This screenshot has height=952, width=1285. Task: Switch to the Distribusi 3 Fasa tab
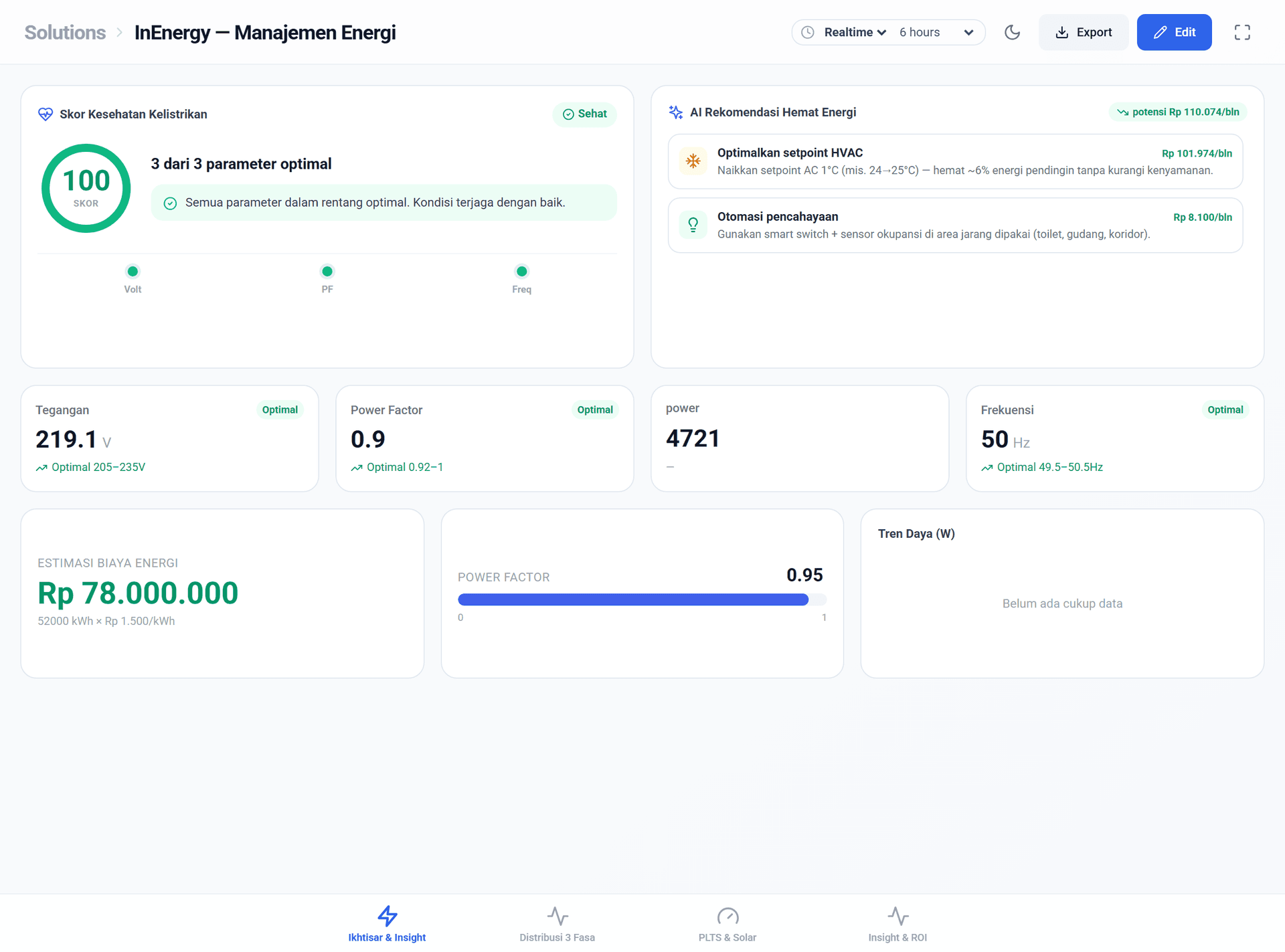click(558, 924)
